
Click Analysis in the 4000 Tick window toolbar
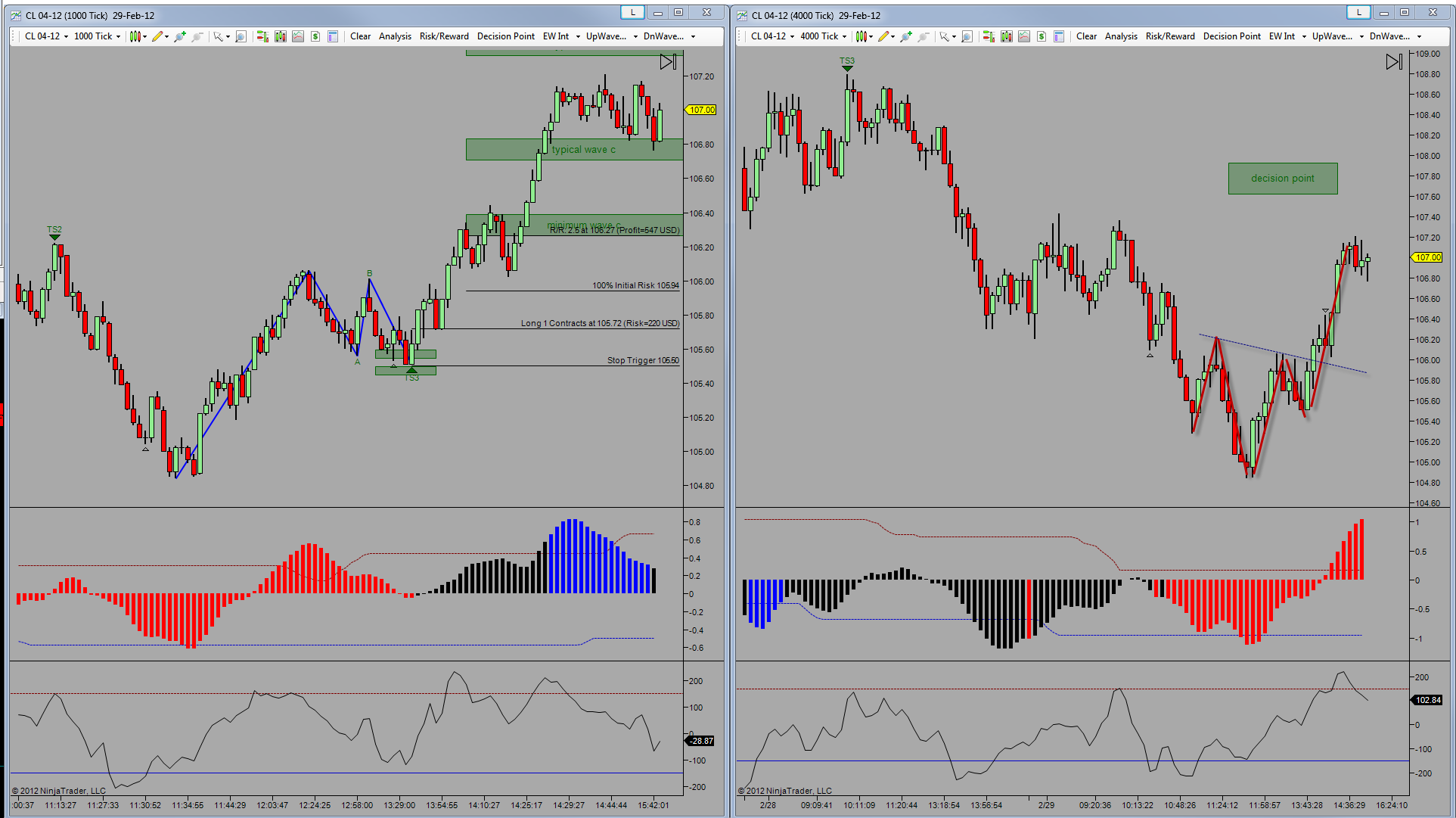pos(1121,36)
